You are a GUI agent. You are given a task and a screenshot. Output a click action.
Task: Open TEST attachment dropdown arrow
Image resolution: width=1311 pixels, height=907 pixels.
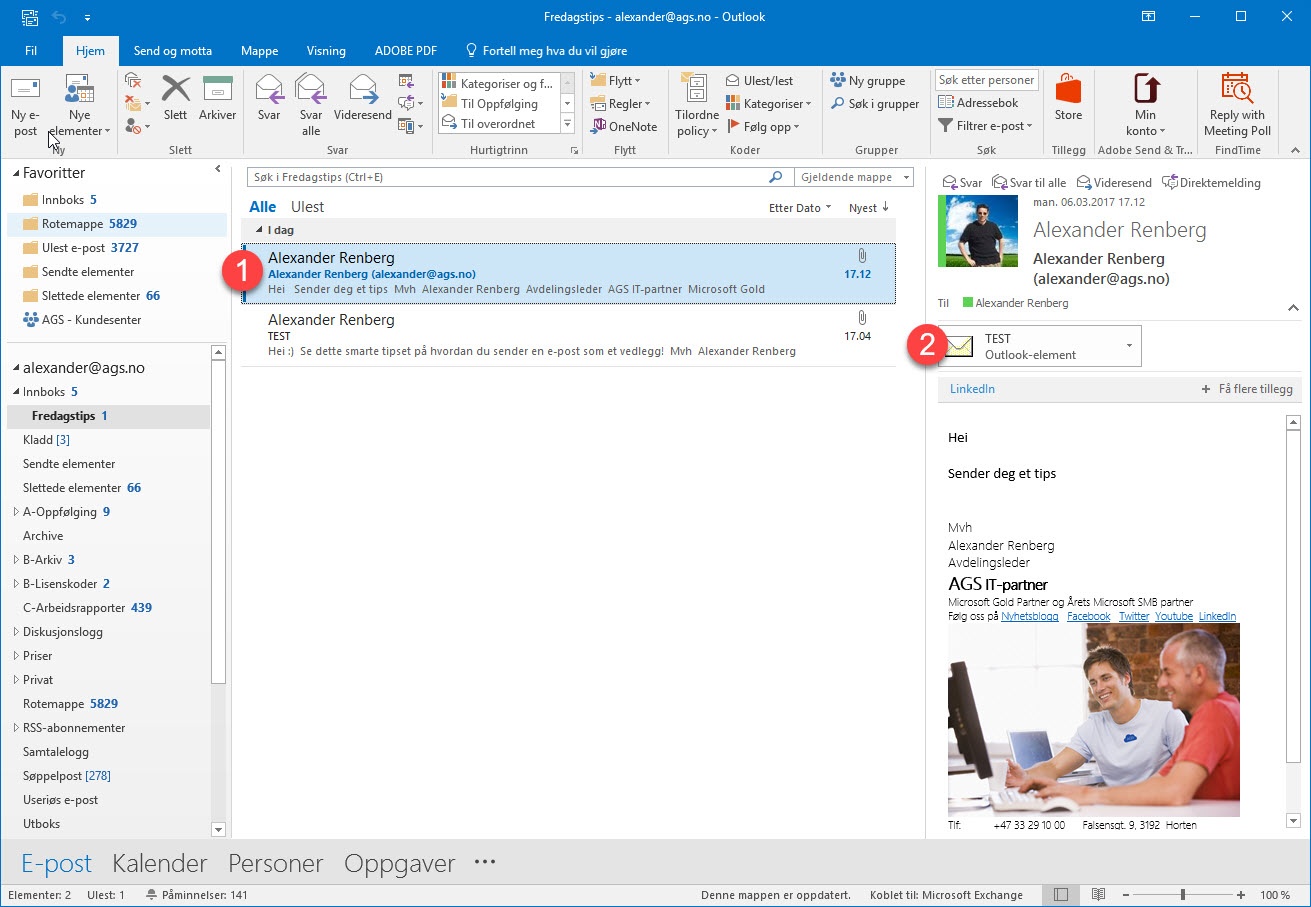[1129, 346]
